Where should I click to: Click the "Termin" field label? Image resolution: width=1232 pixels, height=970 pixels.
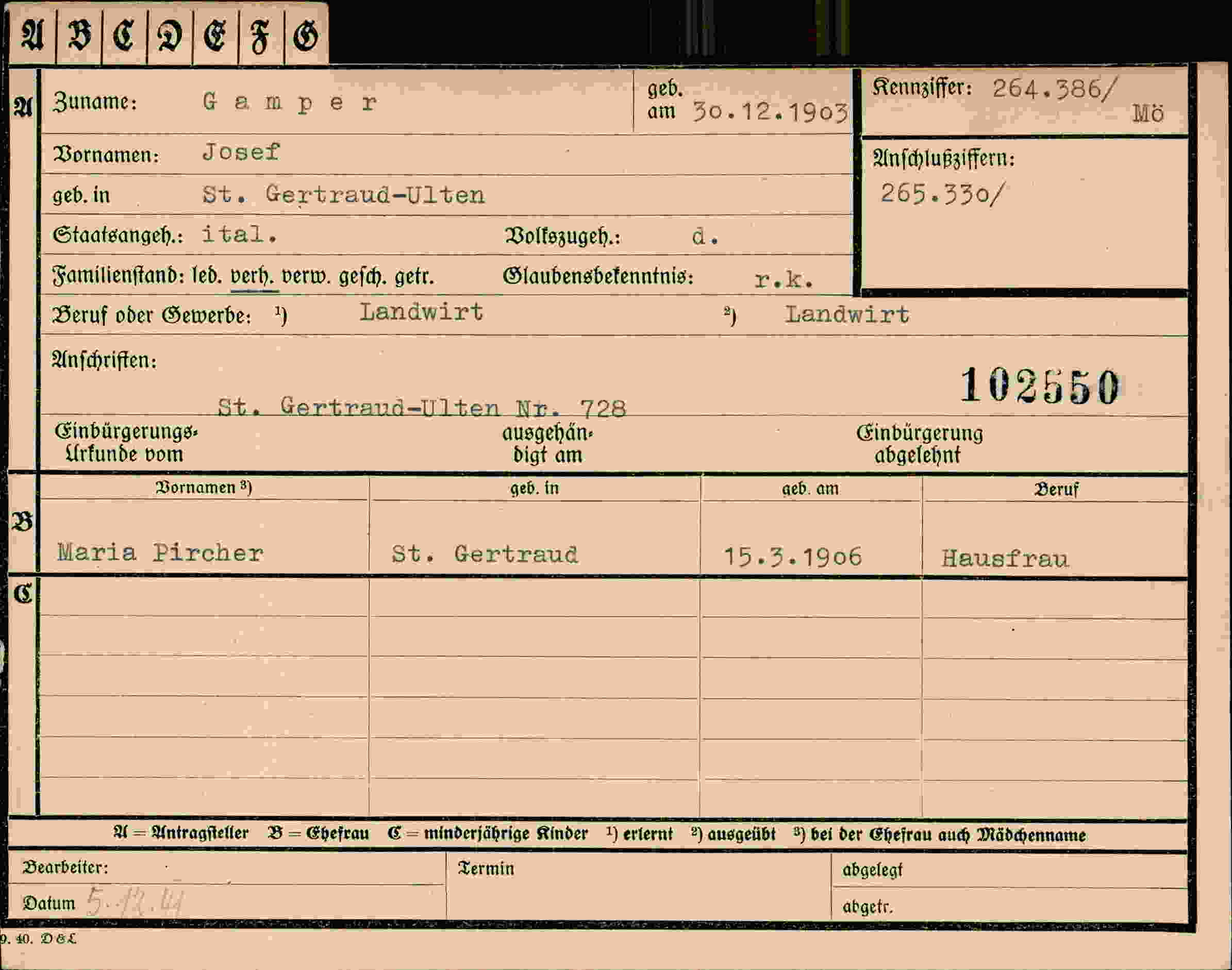[x=486, y=868]
